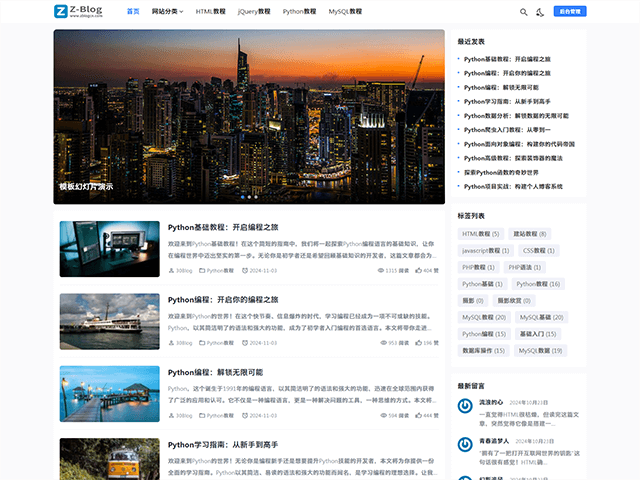Click folder icon of 解锁无限可能 article
This screenshot has width=640, height=480.
[x=202, y=416]
